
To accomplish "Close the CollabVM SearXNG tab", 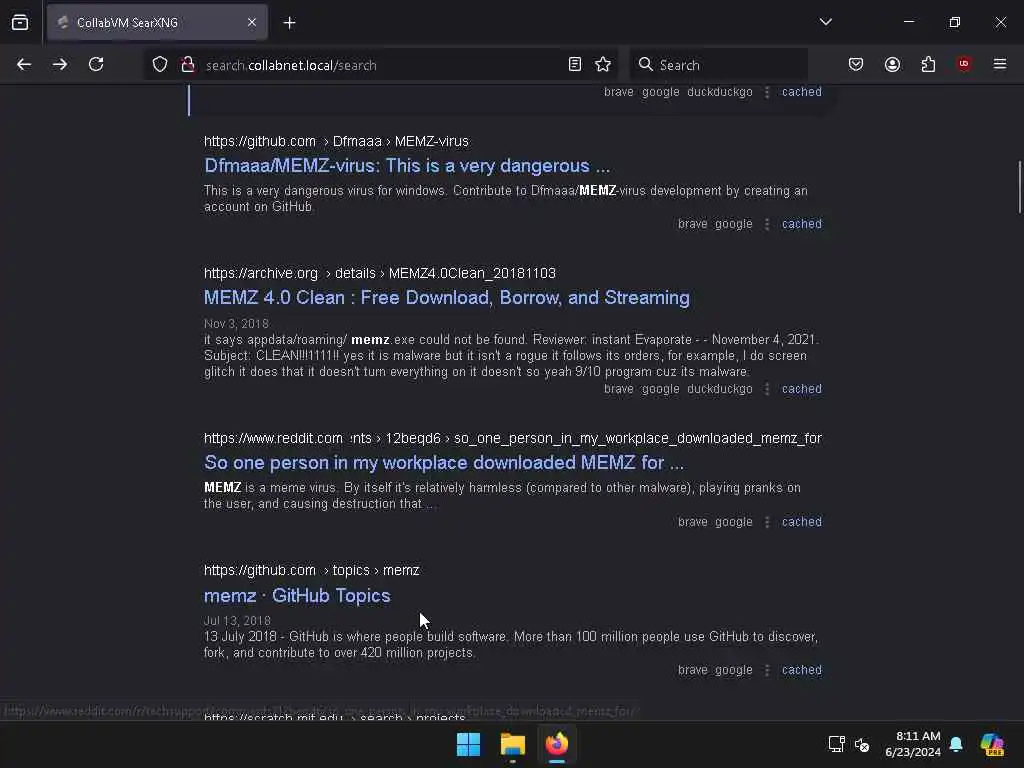I will click(x=252, y=23).
